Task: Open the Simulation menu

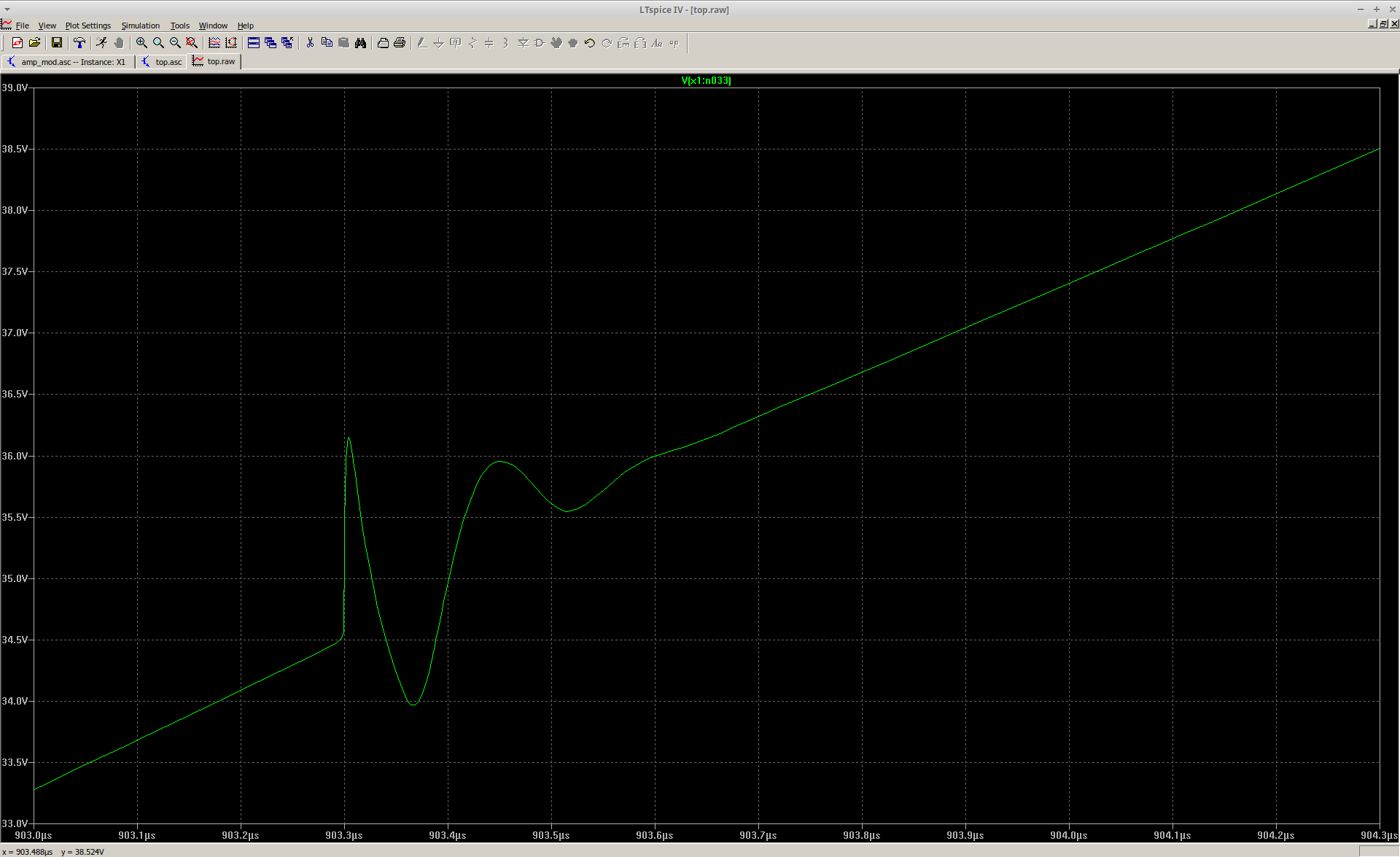Action: click(x=140, y=26)
